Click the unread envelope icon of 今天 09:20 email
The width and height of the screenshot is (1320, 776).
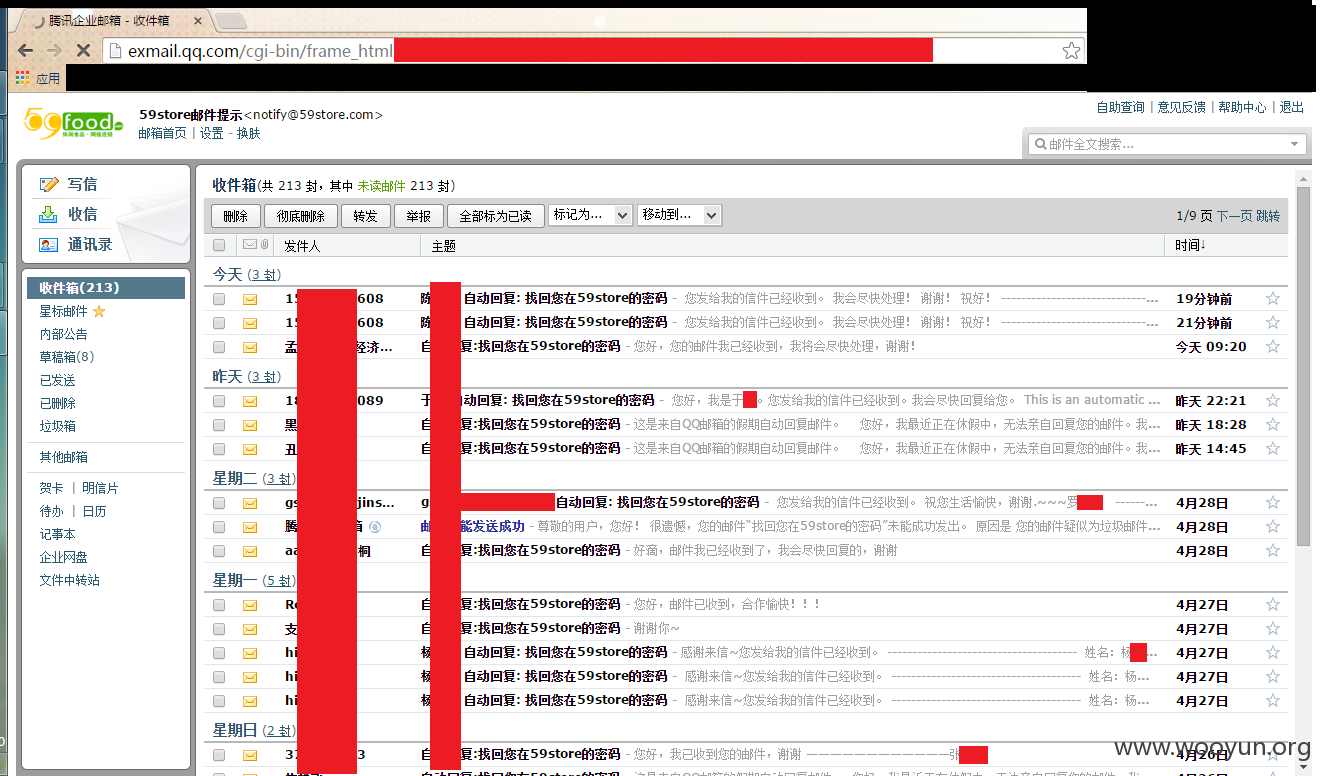tap(249, 346)
